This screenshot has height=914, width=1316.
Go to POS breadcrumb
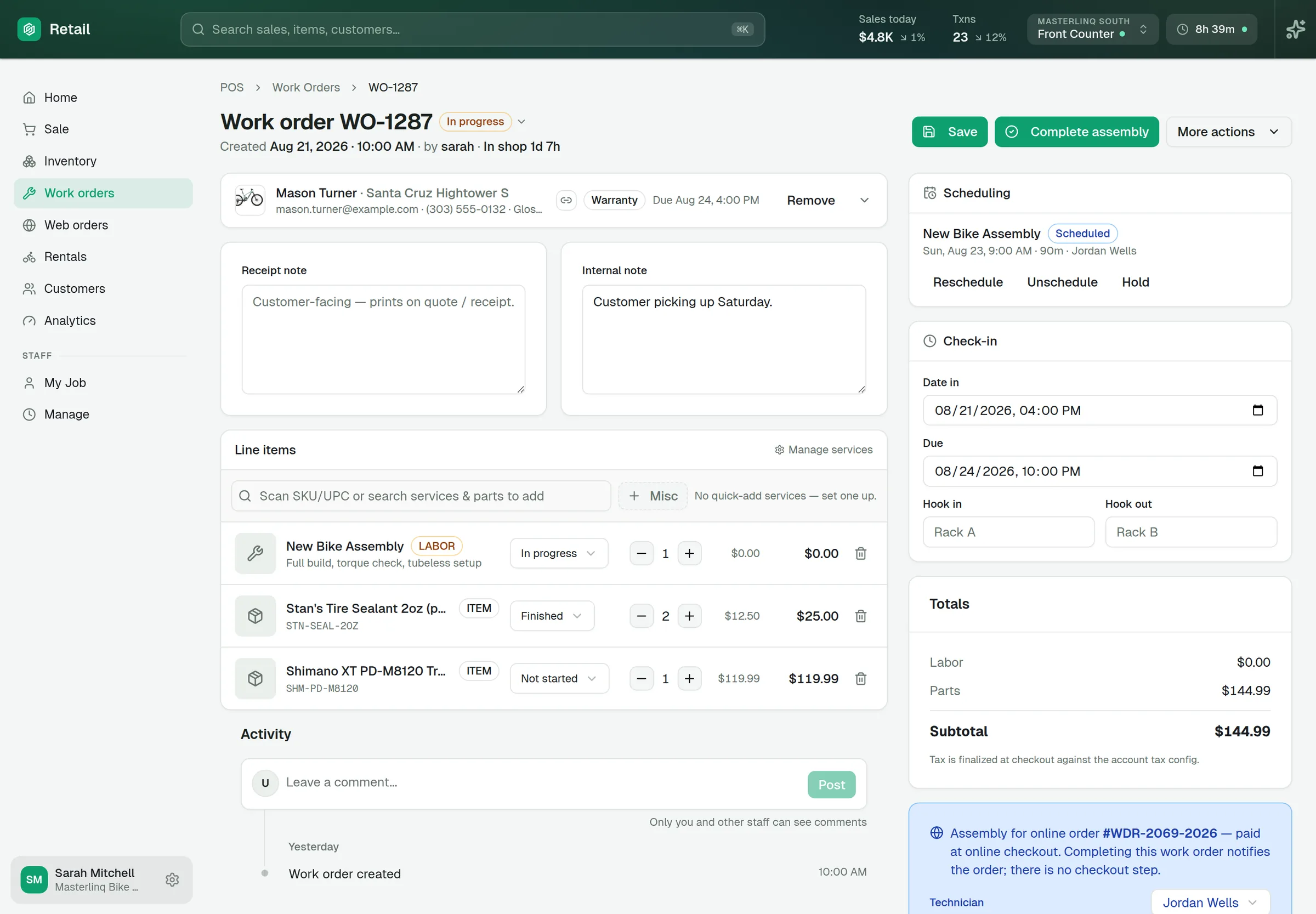(232, 88)
